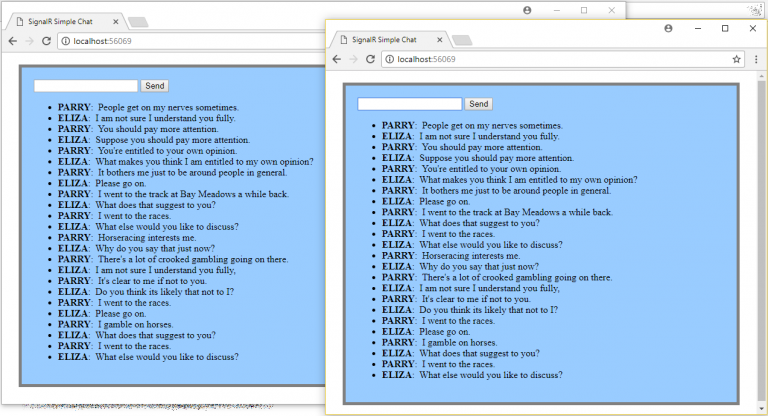Select the SignalR Simple Chat tab in the front window

pos(385,40)
